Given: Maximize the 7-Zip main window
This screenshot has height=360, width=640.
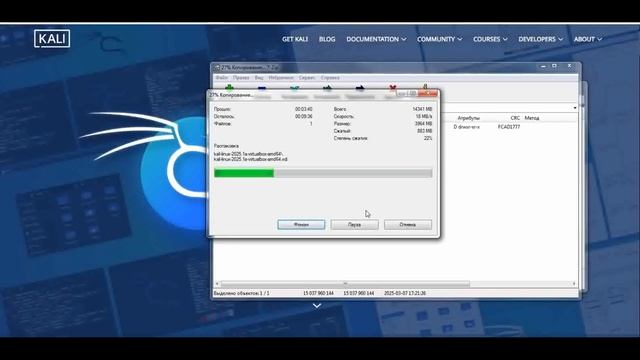Looking at the screenshot, I should [554, 66].
